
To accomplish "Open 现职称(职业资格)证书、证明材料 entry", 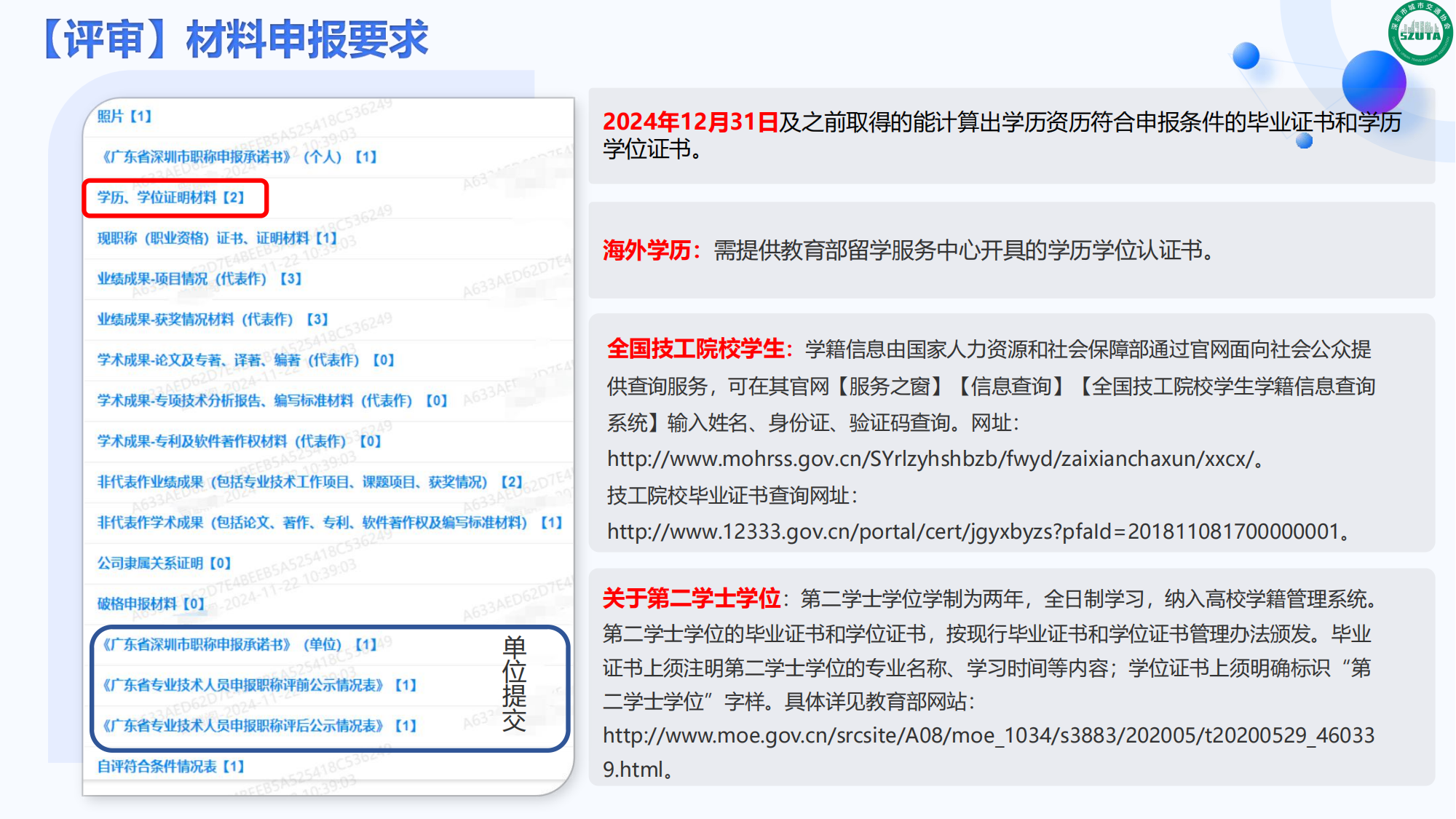I will coord(218,238).
